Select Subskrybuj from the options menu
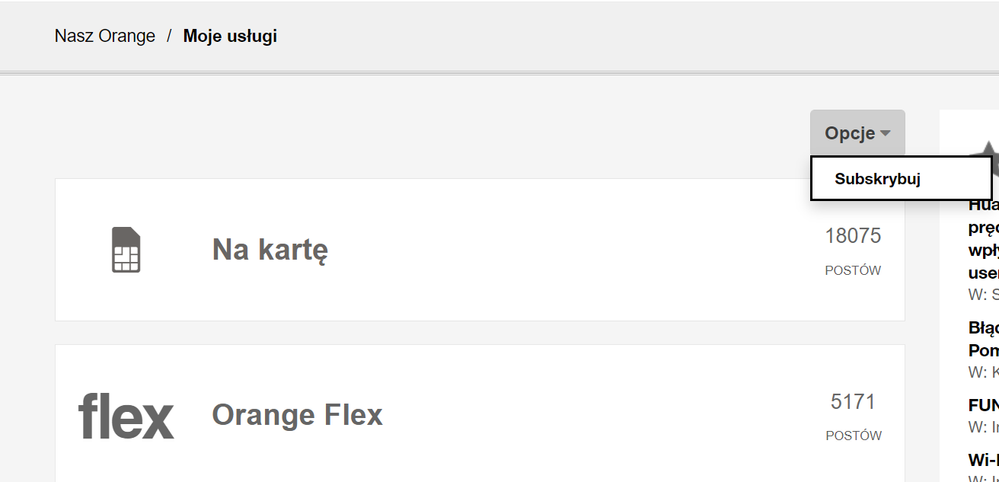 pos(878,179)
